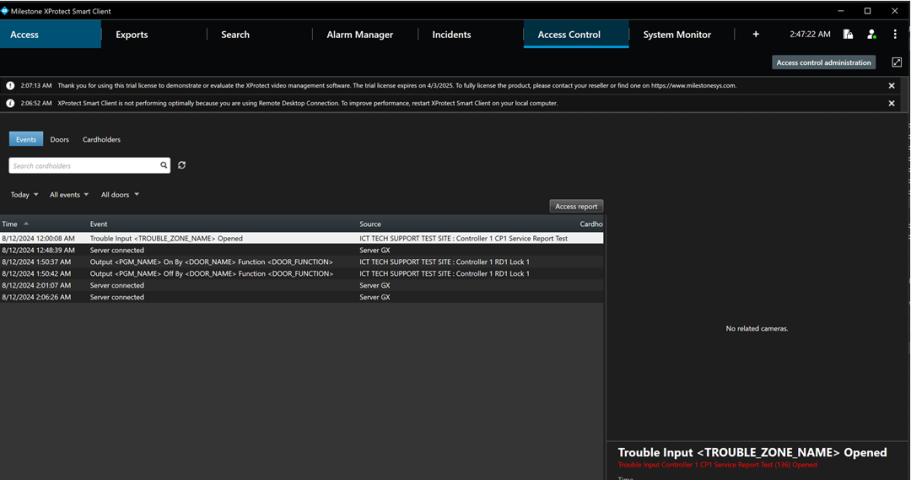Click the user status icon

point(872,34)
